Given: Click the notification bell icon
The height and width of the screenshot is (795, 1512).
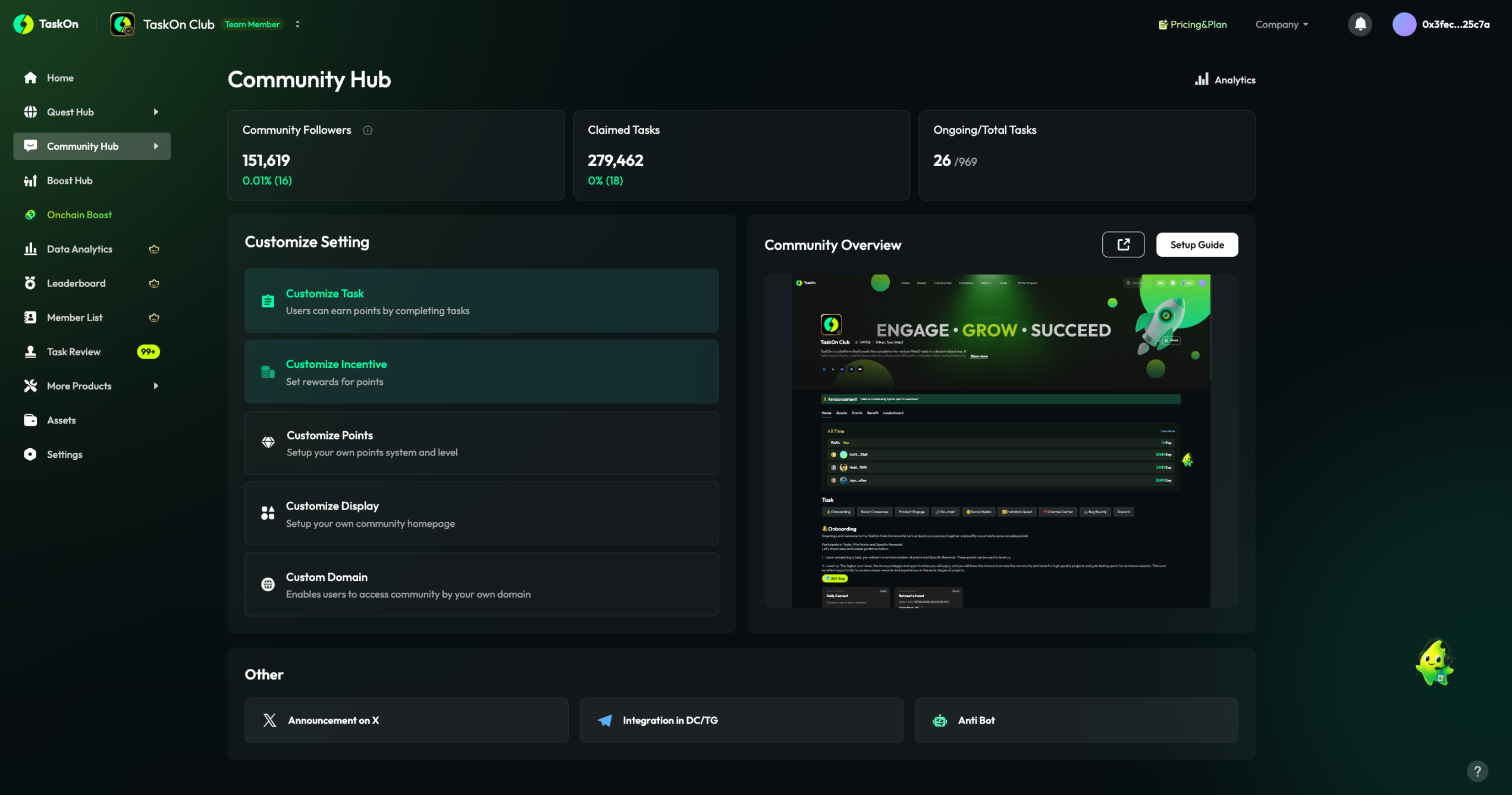Looking at the screenshot, I should 1360,24.
